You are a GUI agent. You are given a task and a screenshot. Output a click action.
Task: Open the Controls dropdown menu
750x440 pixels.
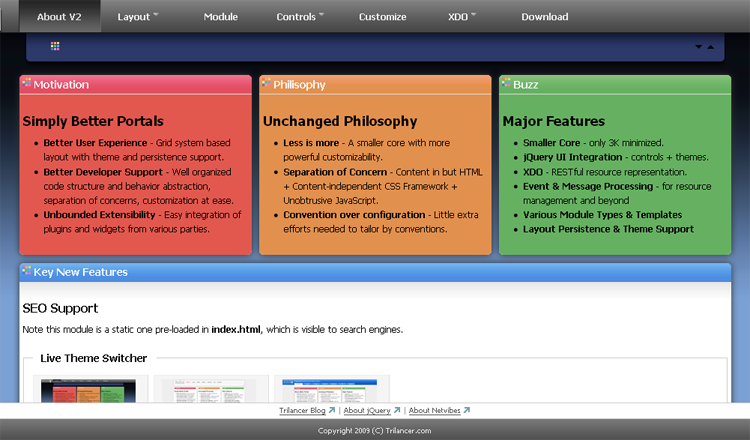point(300,17)
